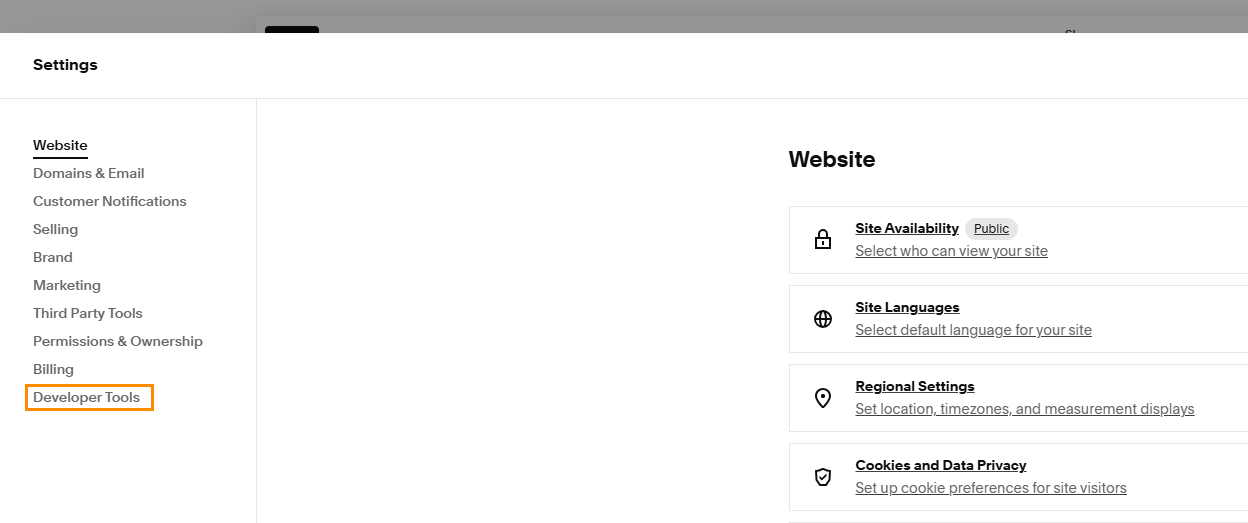This screenshot has width=1248, height=523.
Task: Open the Site Availability link
Action: 907,228
